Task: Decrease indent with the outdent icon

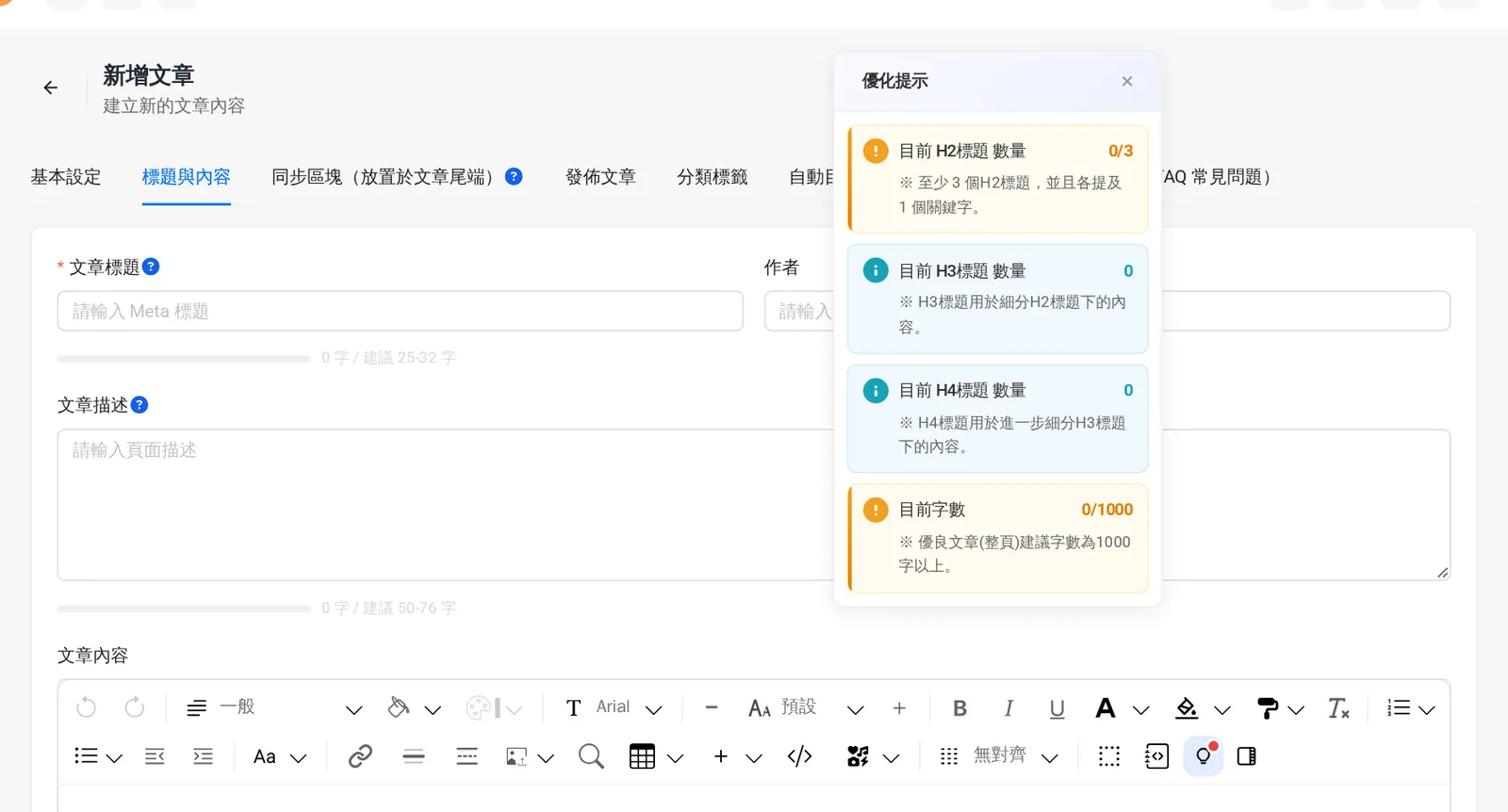Action: click(x=156, y=756)
